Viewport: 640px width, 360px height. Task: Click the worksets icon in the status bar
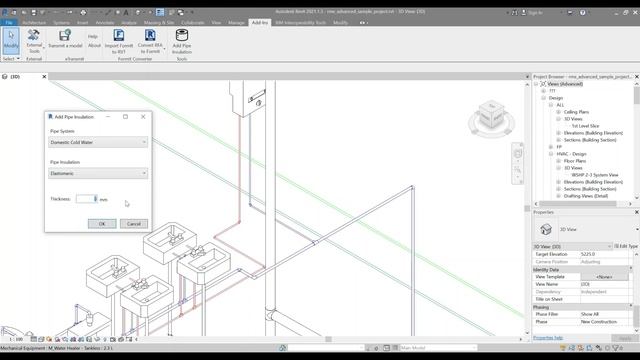click(x=282, y=348)
